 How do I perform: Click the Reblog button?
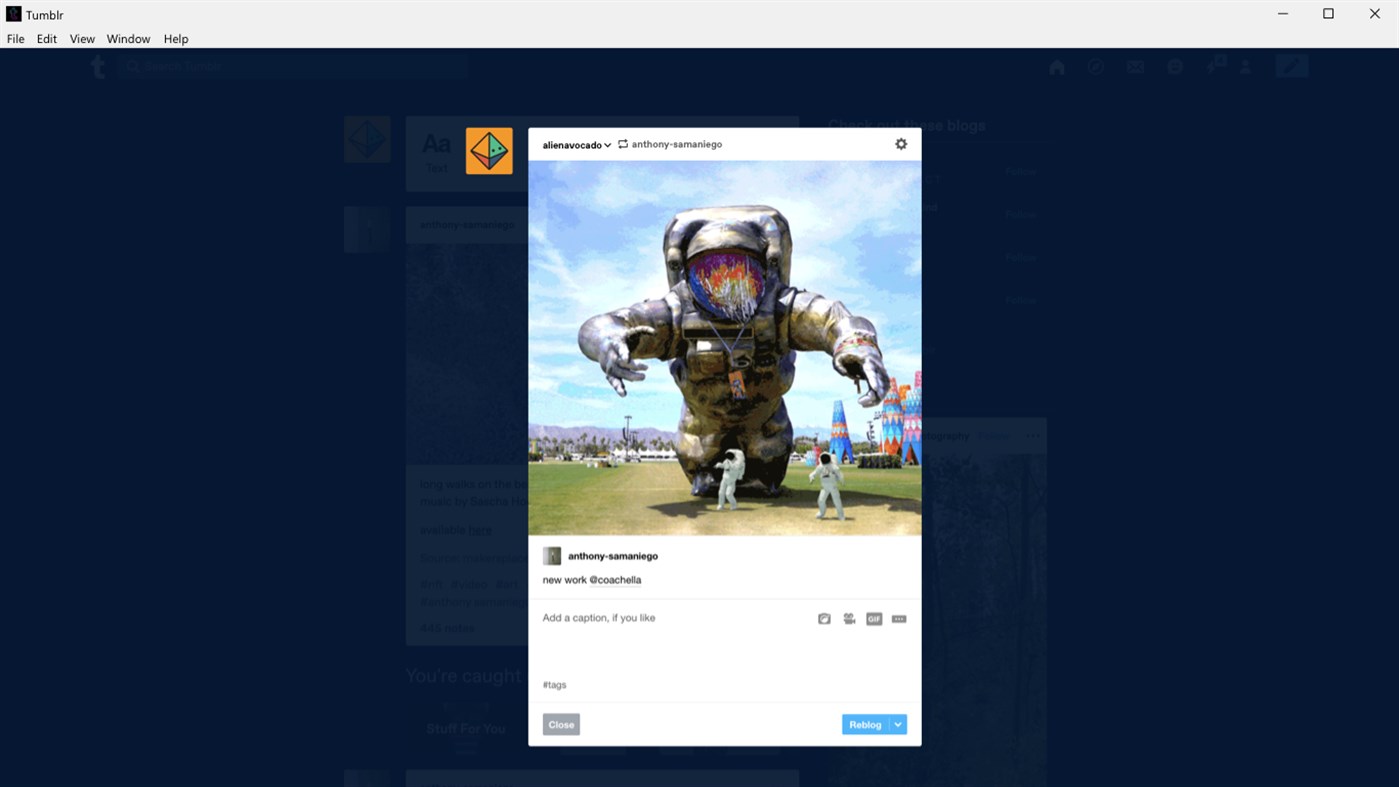[862, 724]
